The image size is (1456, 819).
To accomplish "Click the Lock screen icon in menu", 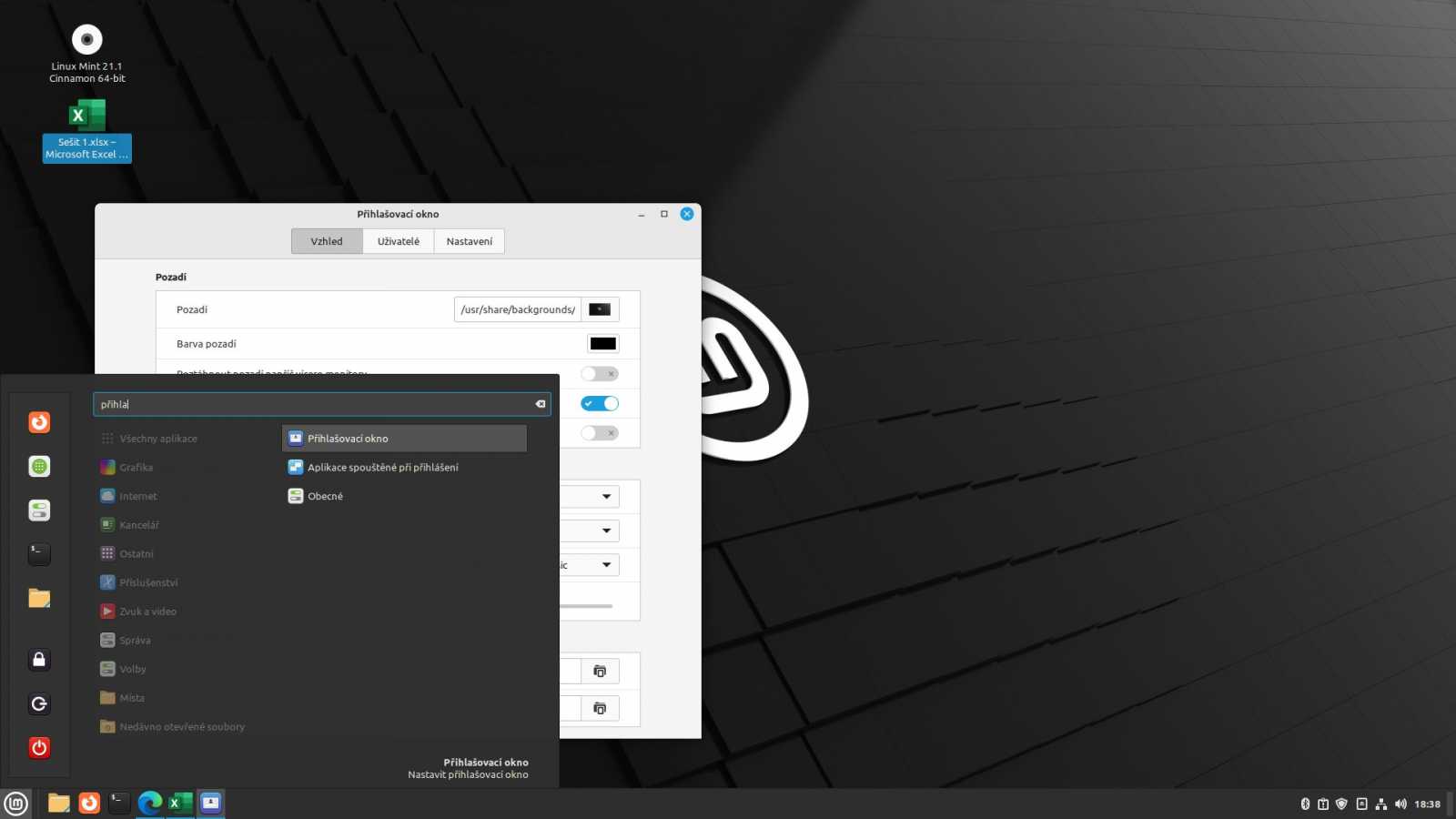I will coord(39,660).
